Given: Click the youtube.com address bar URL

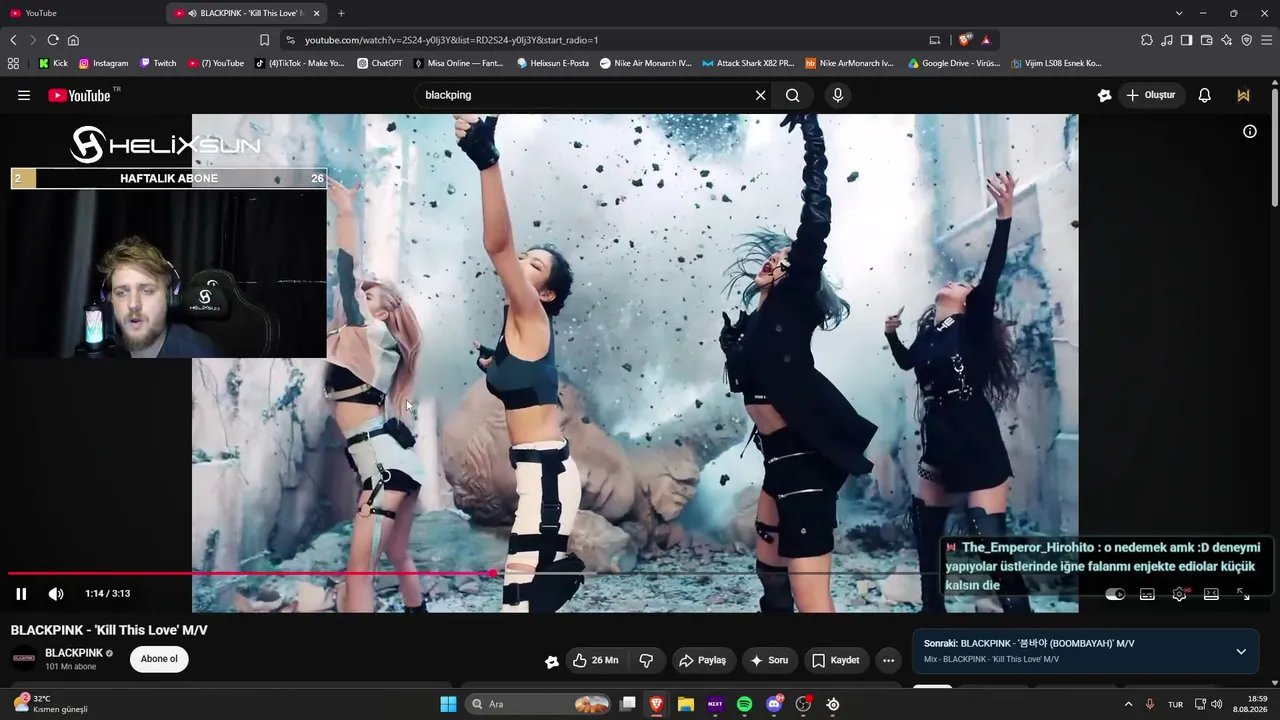Looking at the screenshot, I should click(451, 40).
